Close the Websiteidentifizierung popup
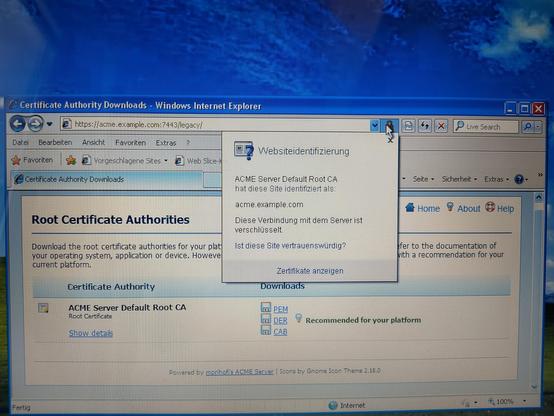 coord(390,141)
